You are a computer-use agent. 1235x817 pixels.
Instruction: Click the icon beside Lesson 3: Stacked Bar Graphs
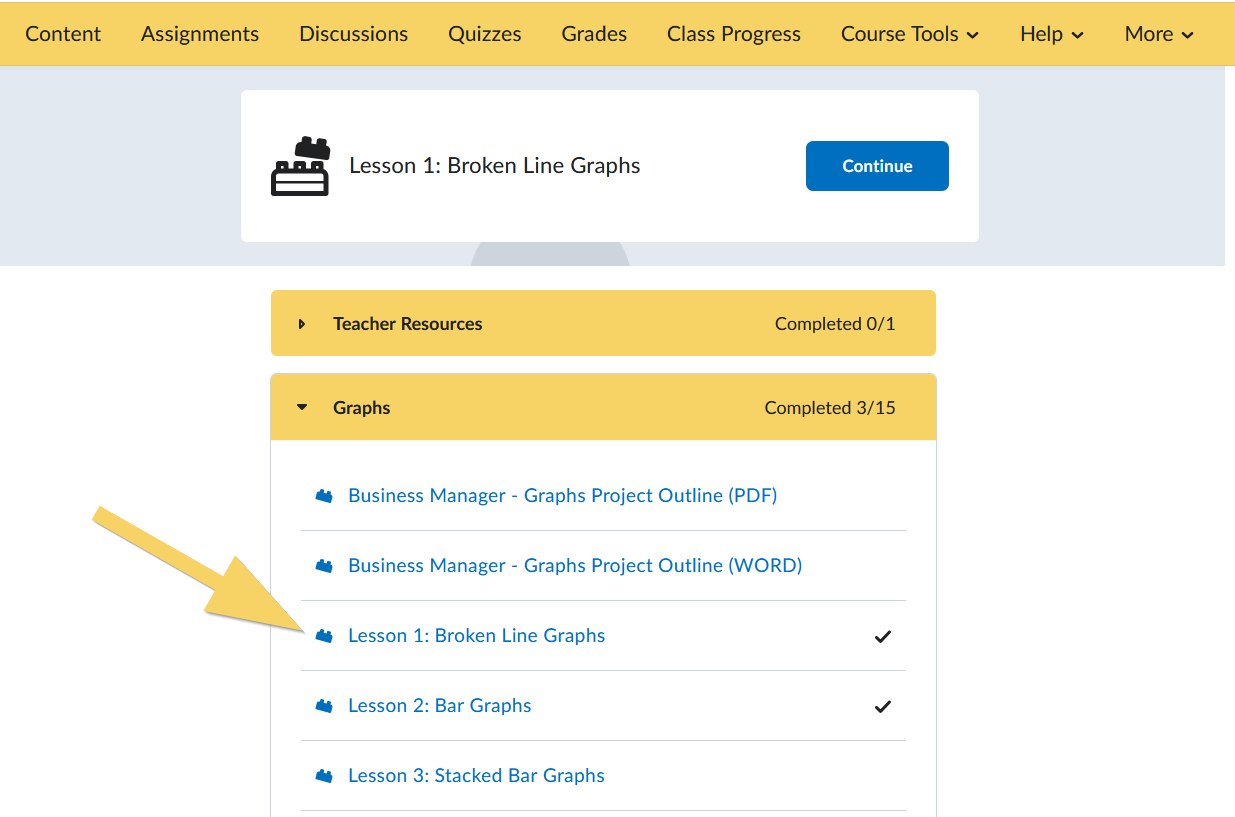[x=324, y=775]
